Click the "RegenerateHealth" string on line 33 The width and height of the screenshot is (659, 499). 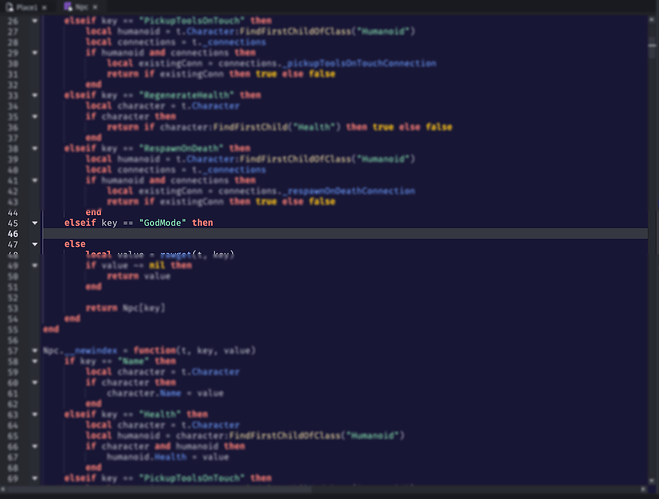[x=187, y=95]
